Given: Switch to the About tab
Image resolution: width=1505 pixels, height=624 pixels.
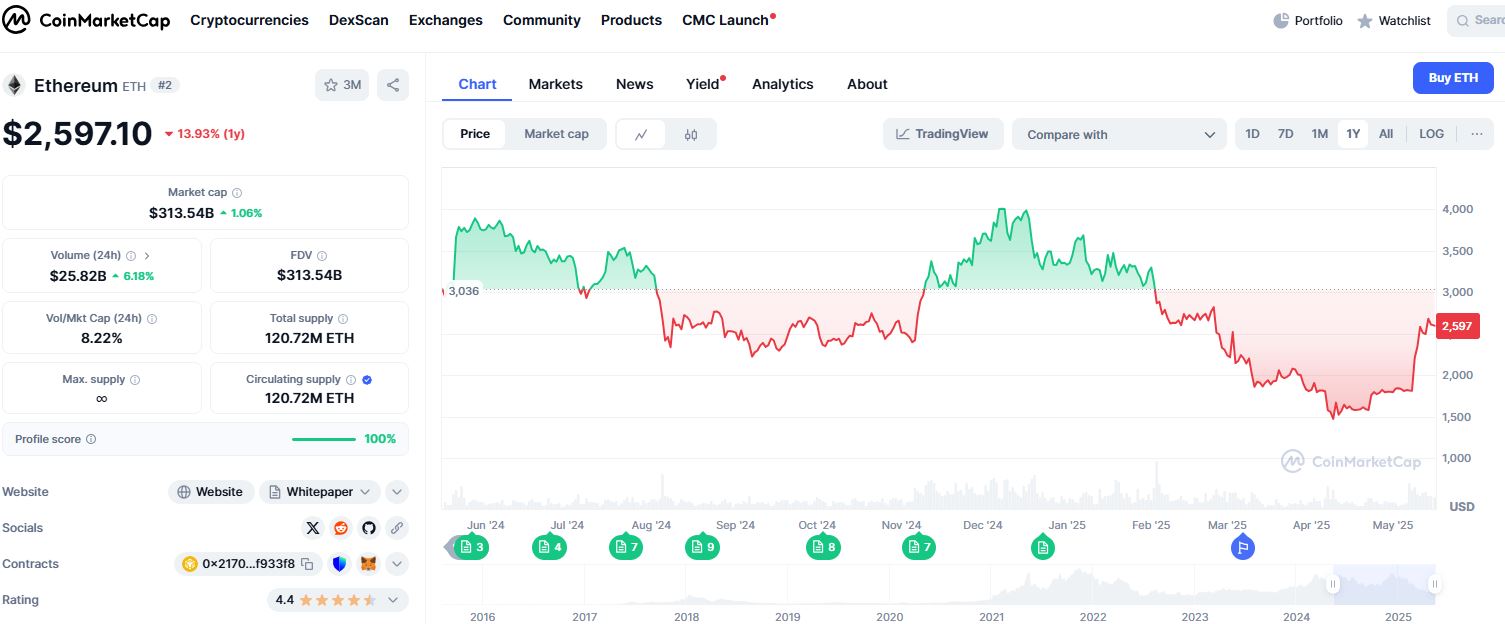Looking at the screenshot, I should [867, 84].
